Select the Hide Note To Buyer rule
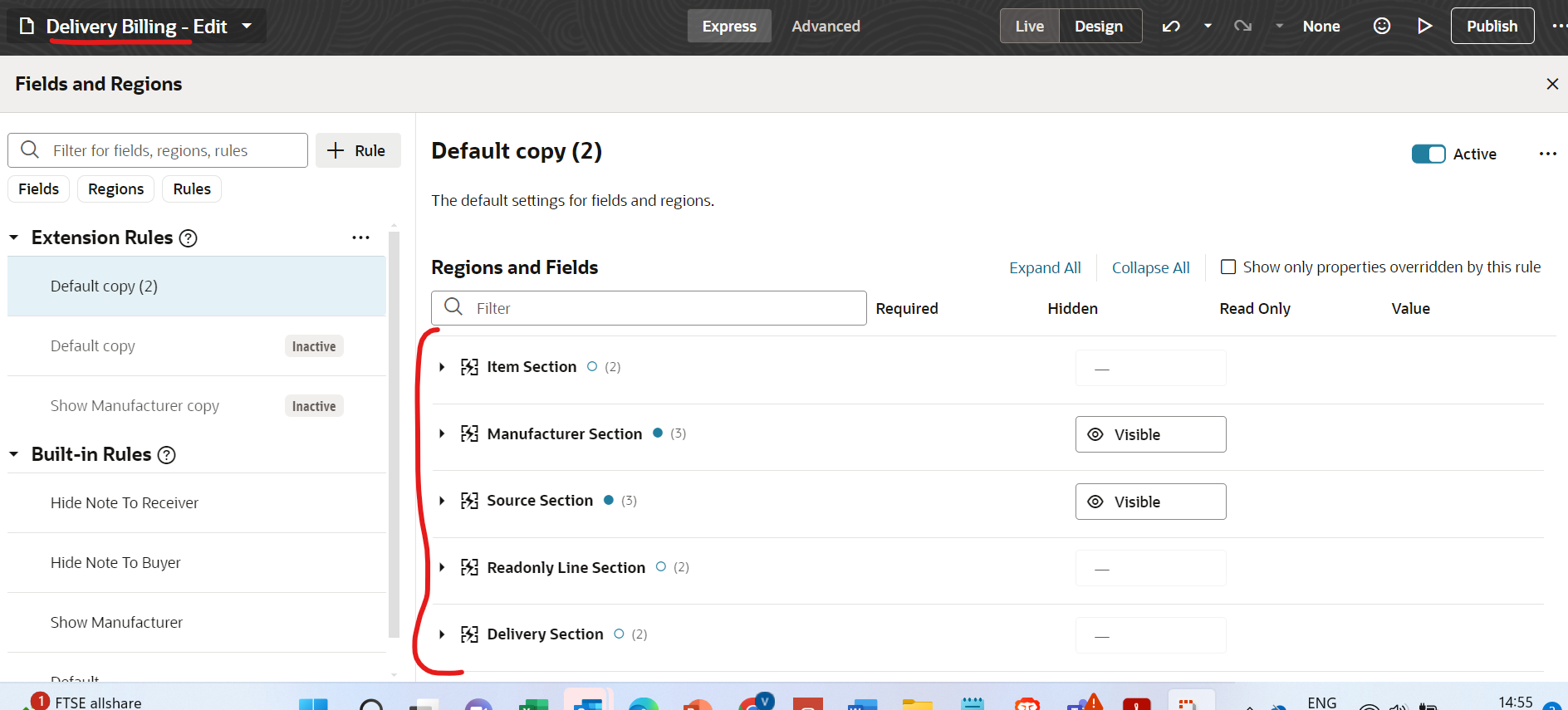The height and width of the screenshot is (710, 1568). 197,562
